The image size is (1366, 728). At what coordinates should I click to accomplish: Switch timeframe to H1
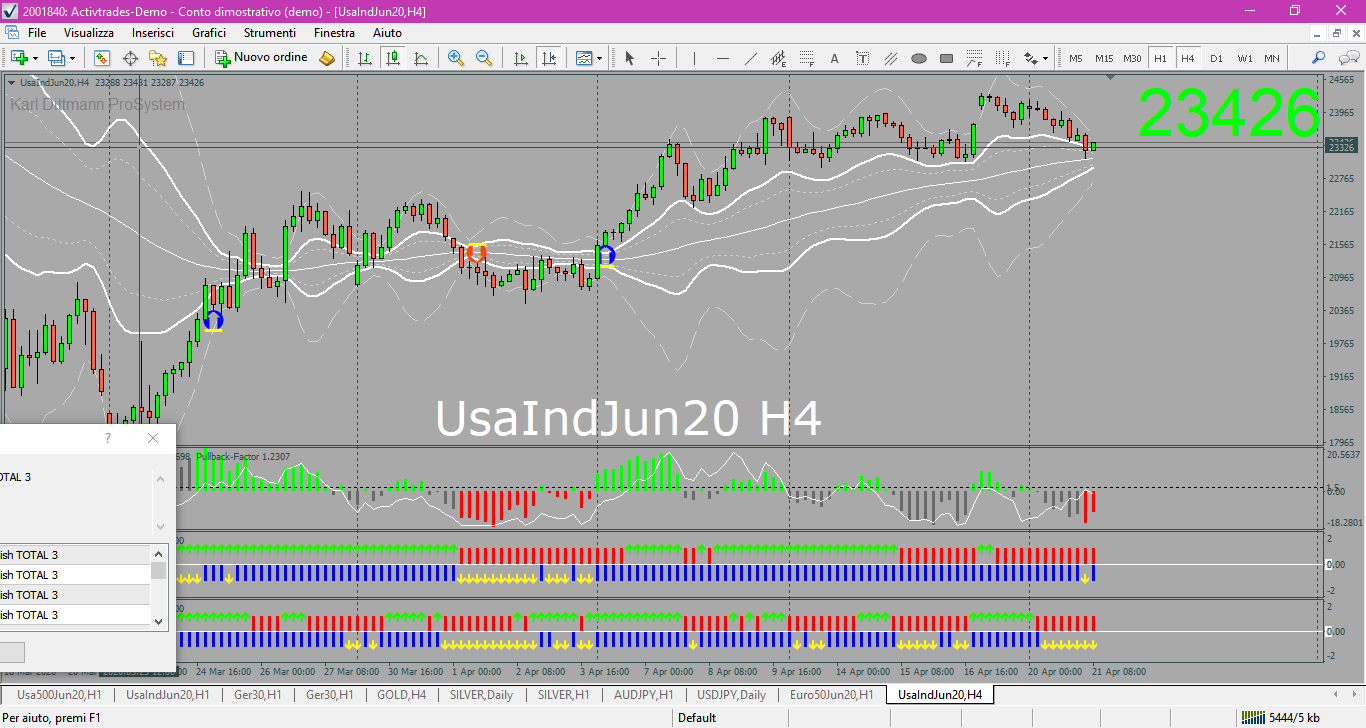tap(1160, 58)
